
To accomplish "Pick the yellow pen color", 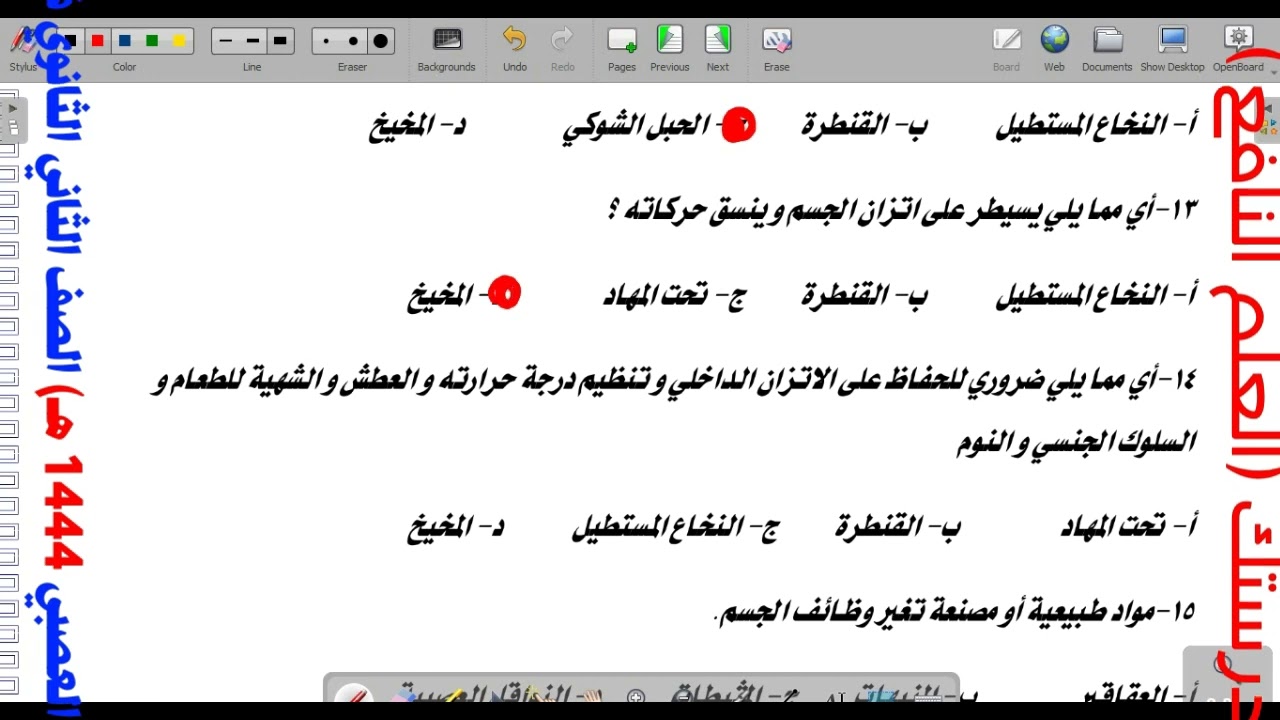I will pyautogui.click(x=179, y=41).
